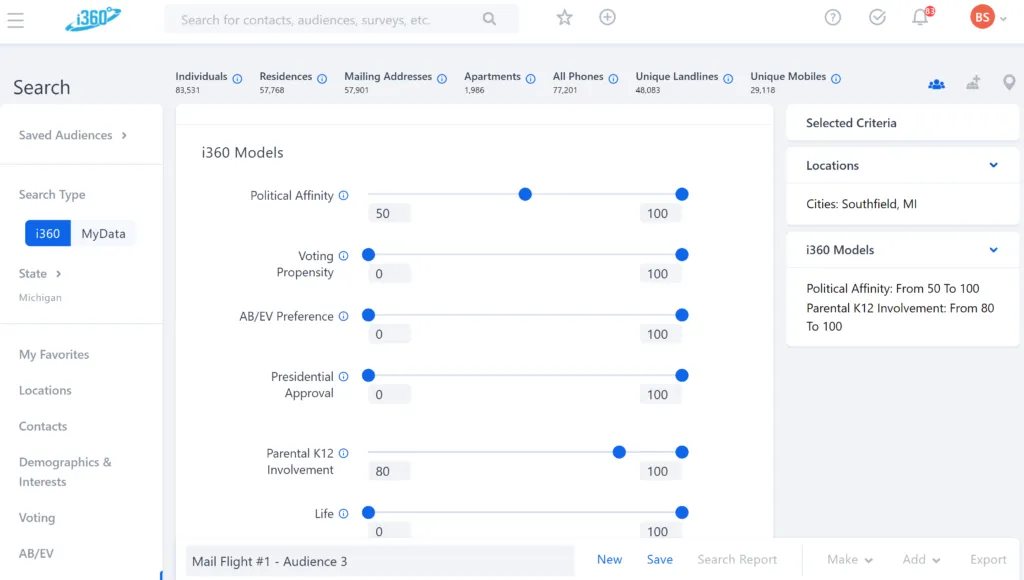Open the Make dropdown

[x=849, y=560]
